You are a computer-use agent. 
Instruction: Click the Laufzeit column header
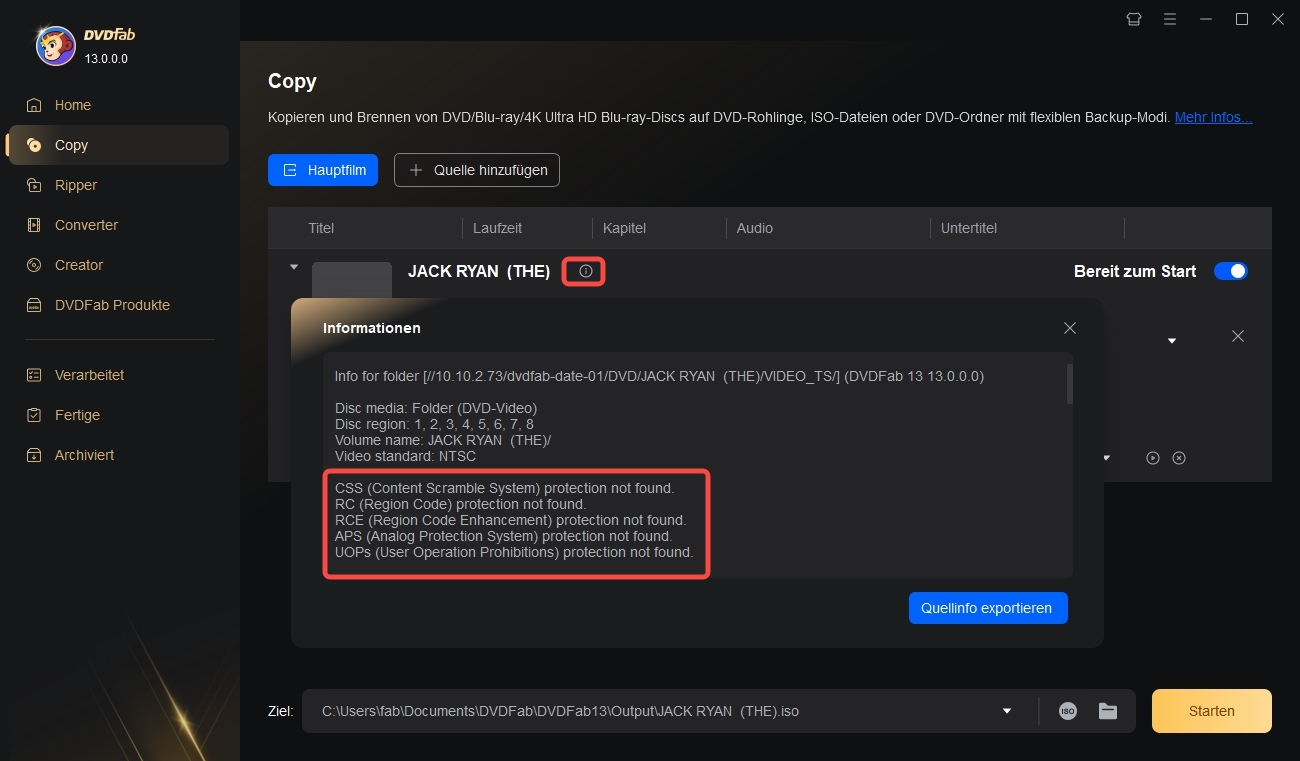498,228
